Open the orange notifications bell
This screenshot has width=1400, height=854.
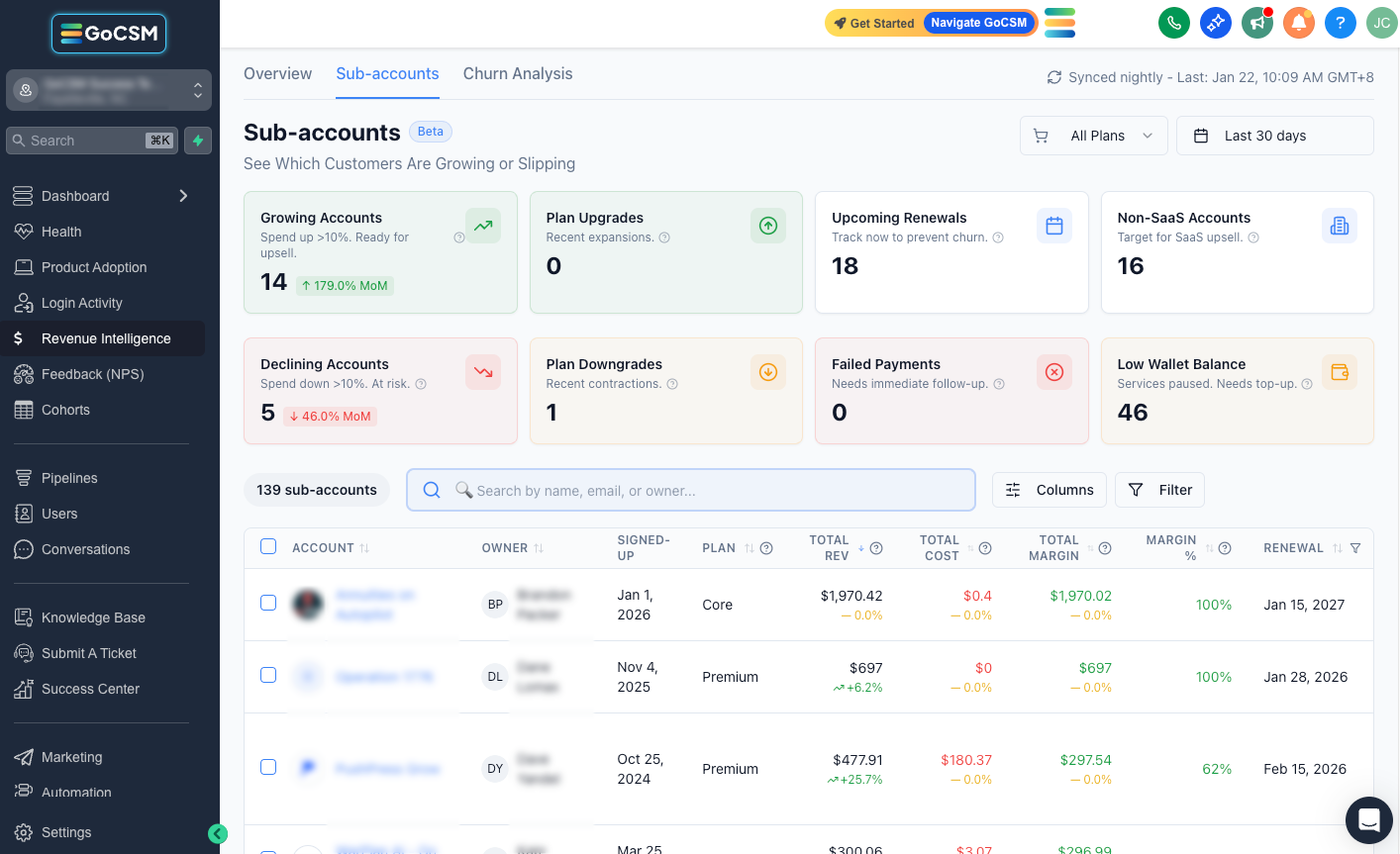pos(1299,23)
